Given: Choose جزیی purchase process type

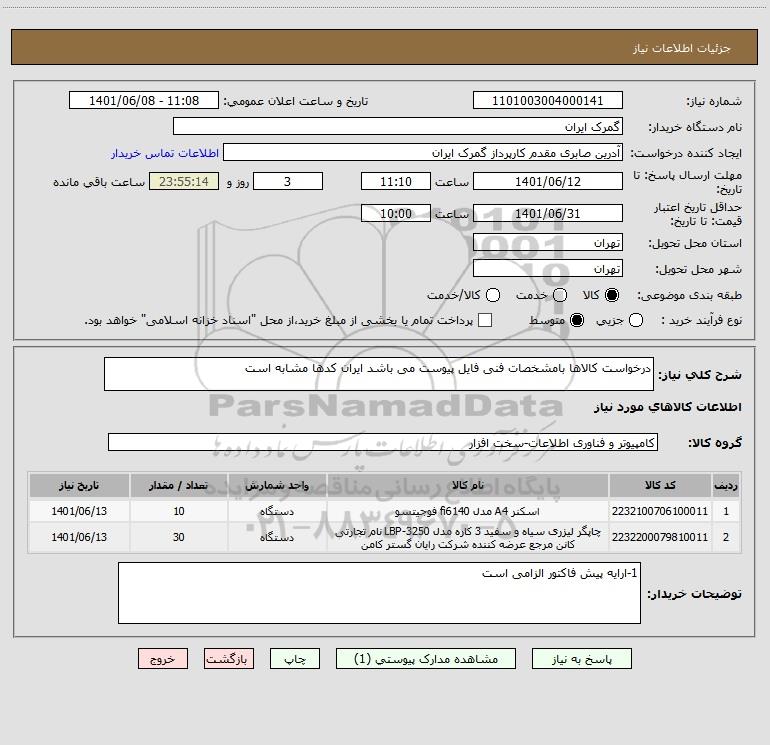Looking at the screenshot, I should click(636, 320).
